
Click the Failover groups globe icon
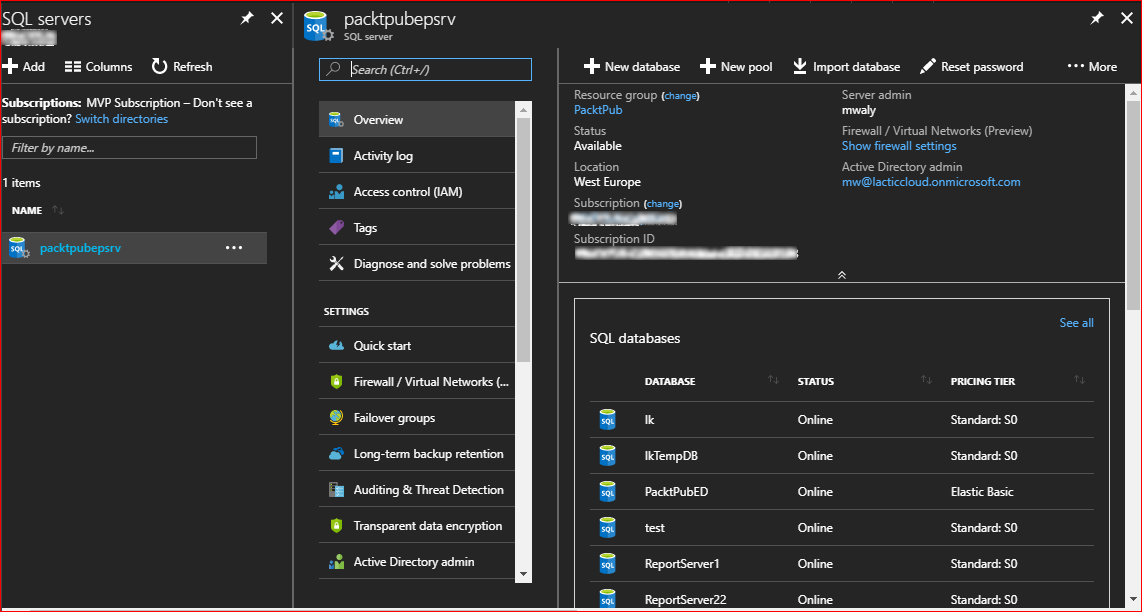tap(336, 417)
